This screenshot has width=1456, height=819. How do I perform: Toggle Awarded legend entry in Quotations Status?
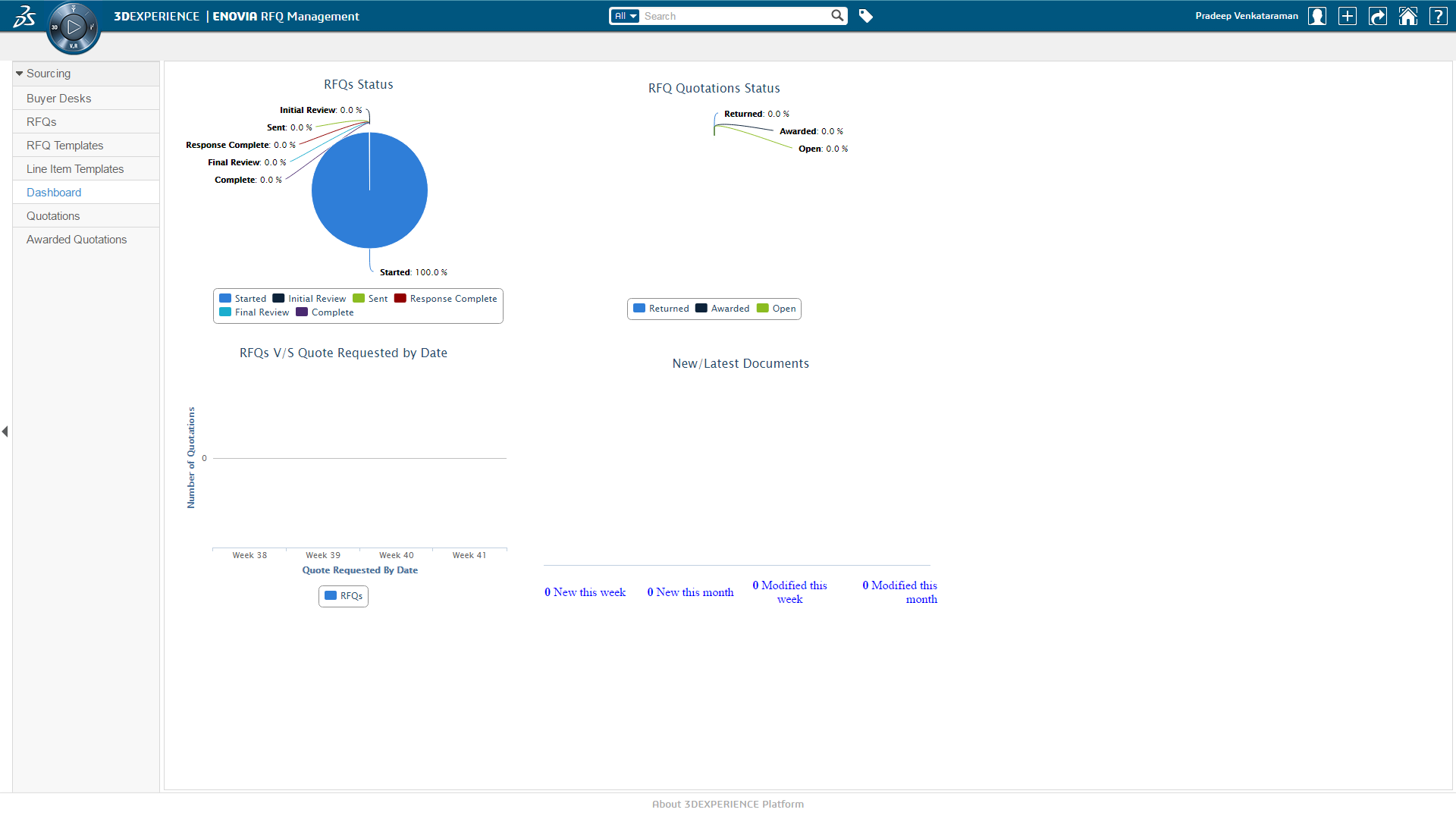[x=722, y=309]
